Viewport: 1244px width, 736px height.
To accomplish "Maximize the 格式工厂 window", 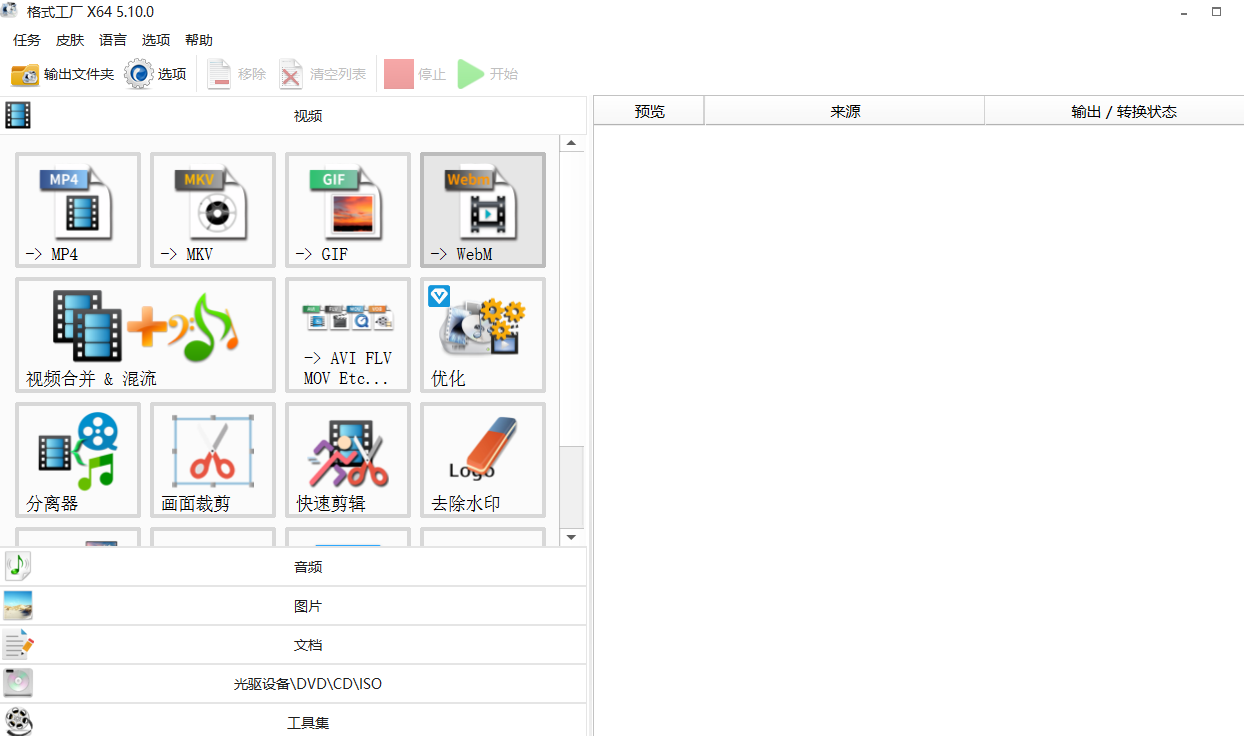I will [1216, 12].
